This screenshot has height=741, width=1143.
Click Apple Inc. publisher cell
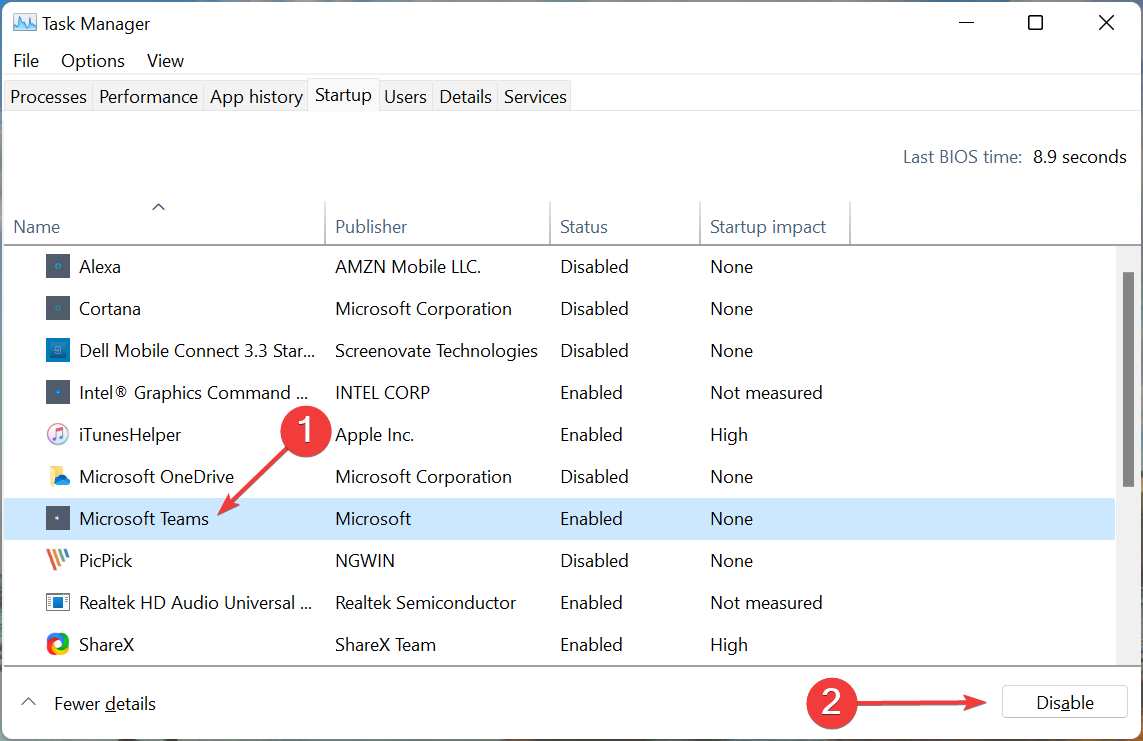tap(374, 435)
